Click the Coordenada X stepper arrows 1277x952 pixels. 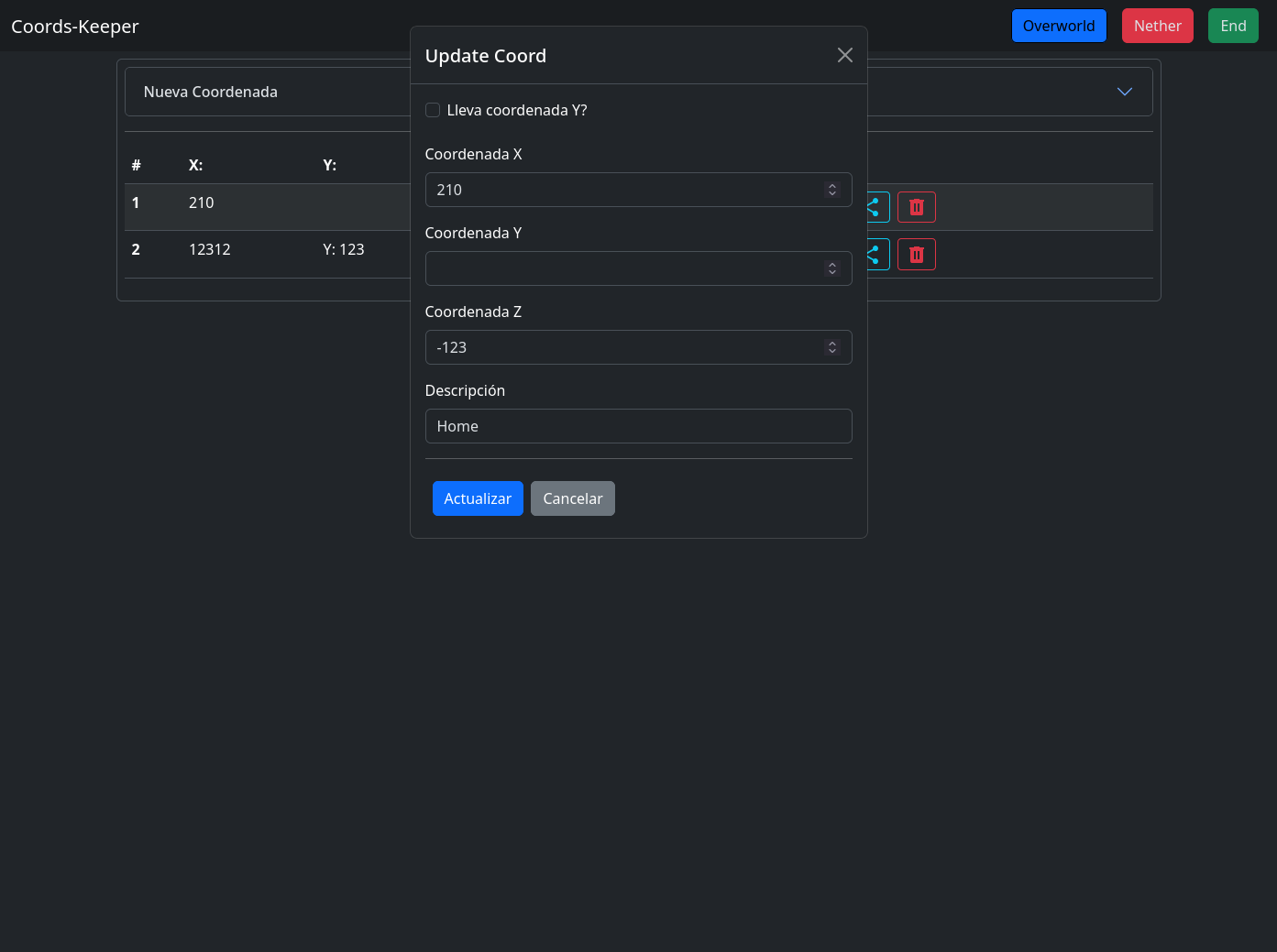coord(832,190)
